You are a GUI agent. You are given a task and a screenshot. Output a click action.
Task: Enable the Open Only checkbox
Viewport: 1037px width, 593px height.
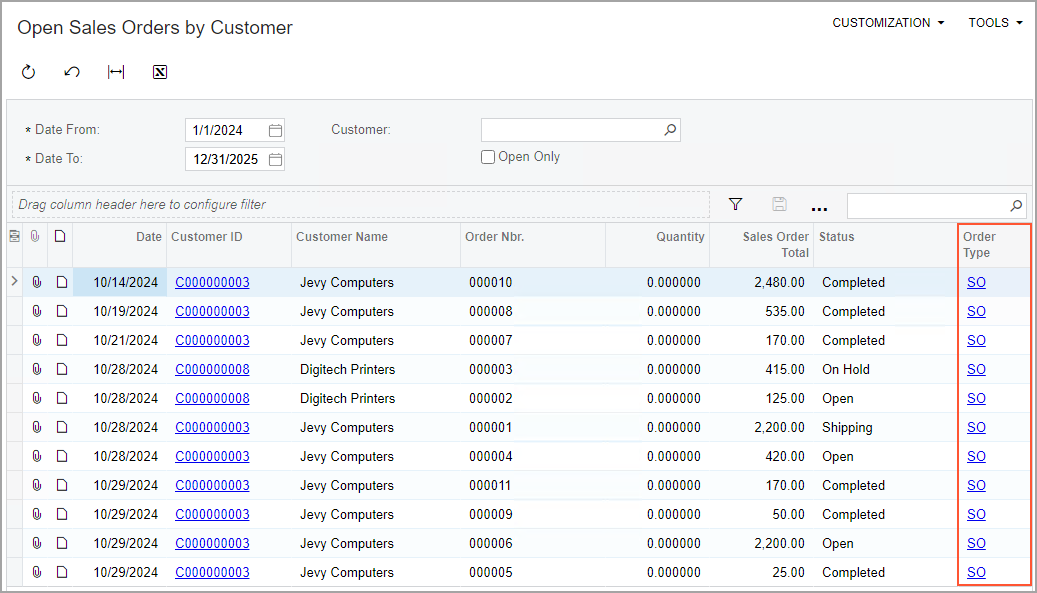[488, 157]
